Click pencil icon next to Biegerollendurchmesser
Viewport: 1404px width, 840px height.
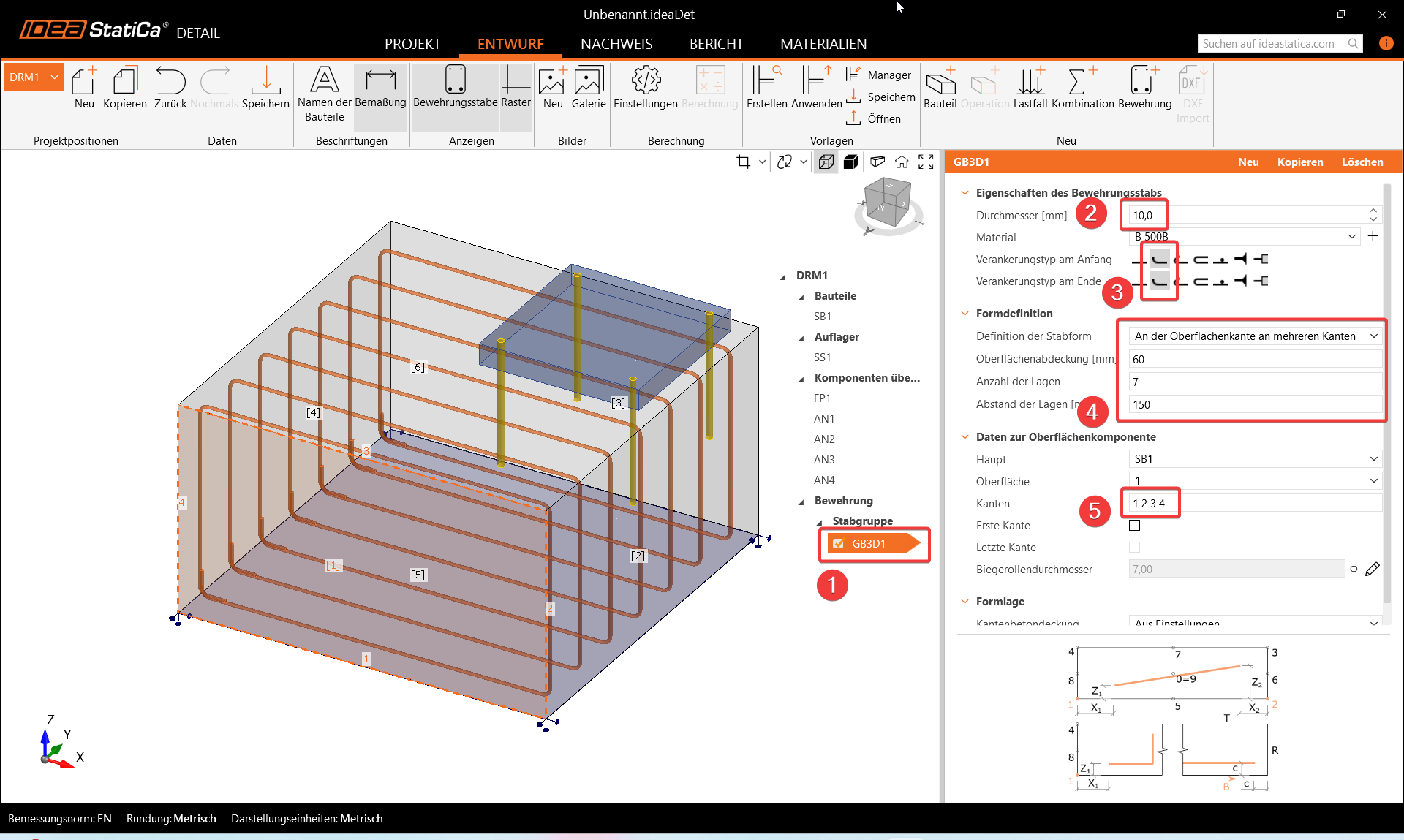click(1373, 569)
